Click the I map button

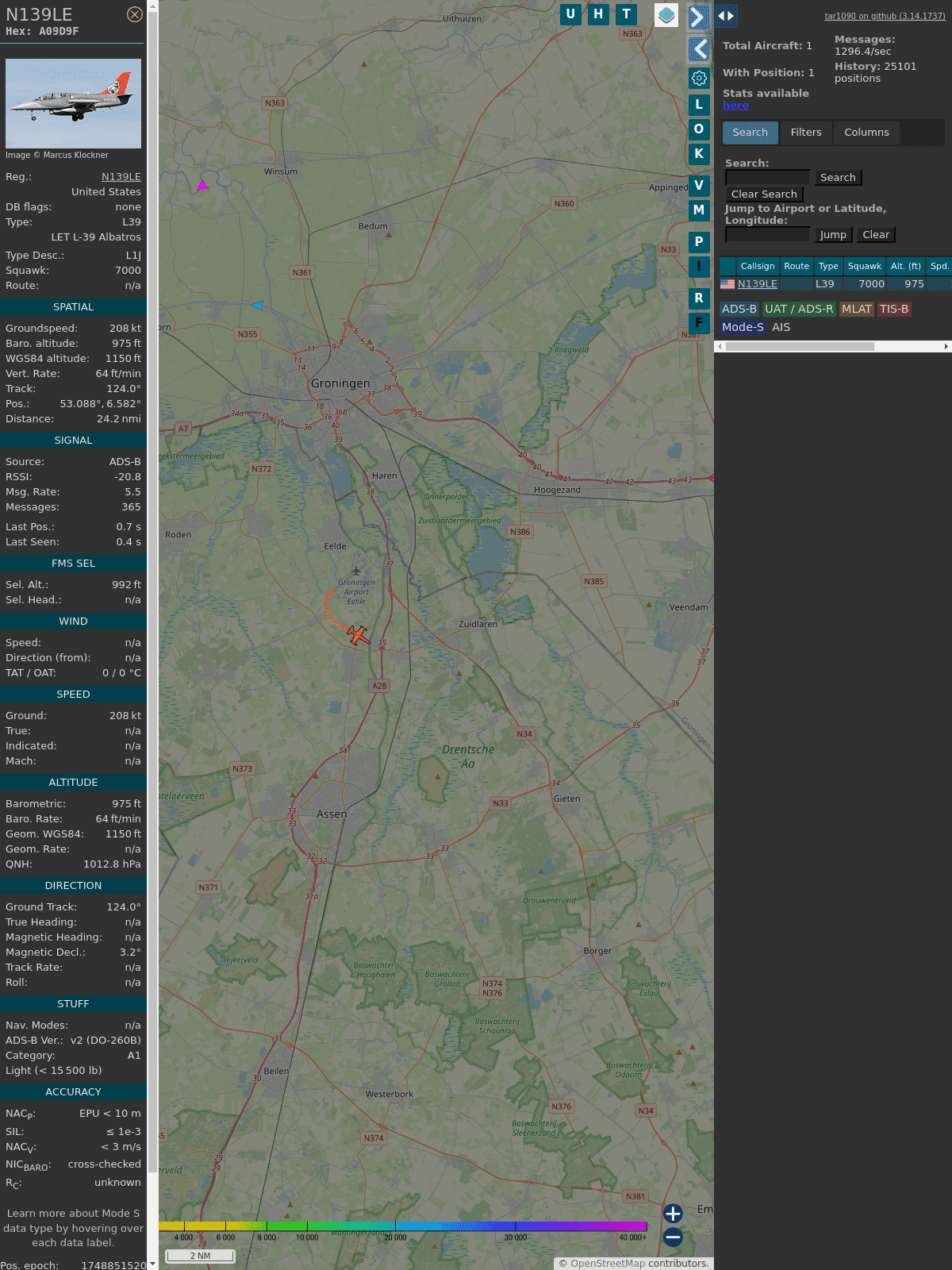click(x=699, y=267)
